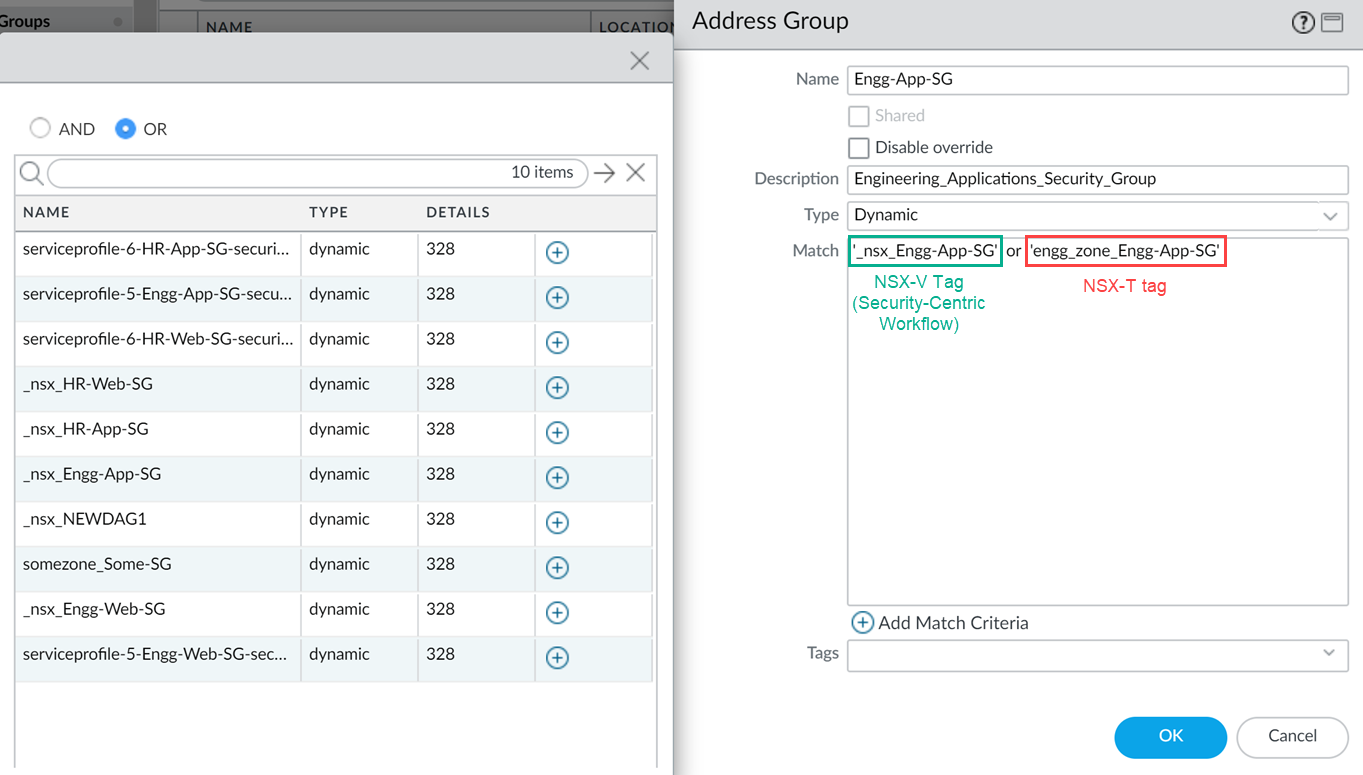Apply search filter with arrow icon
This screenshot has height=775, width=1363.
point(604,173)
